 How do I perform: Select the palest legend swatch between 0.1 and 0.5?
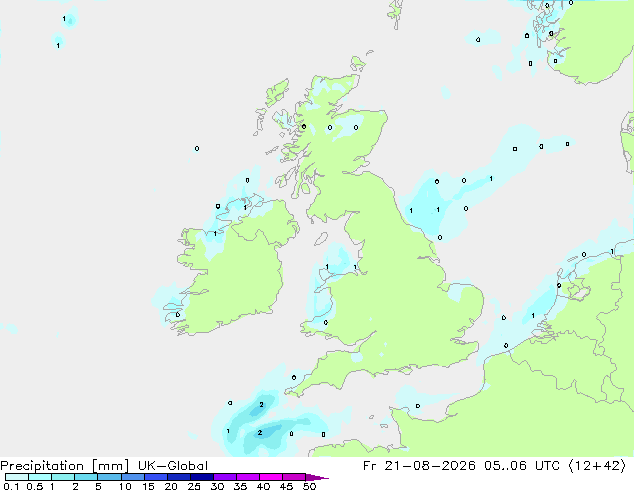[x=17, y=477]
